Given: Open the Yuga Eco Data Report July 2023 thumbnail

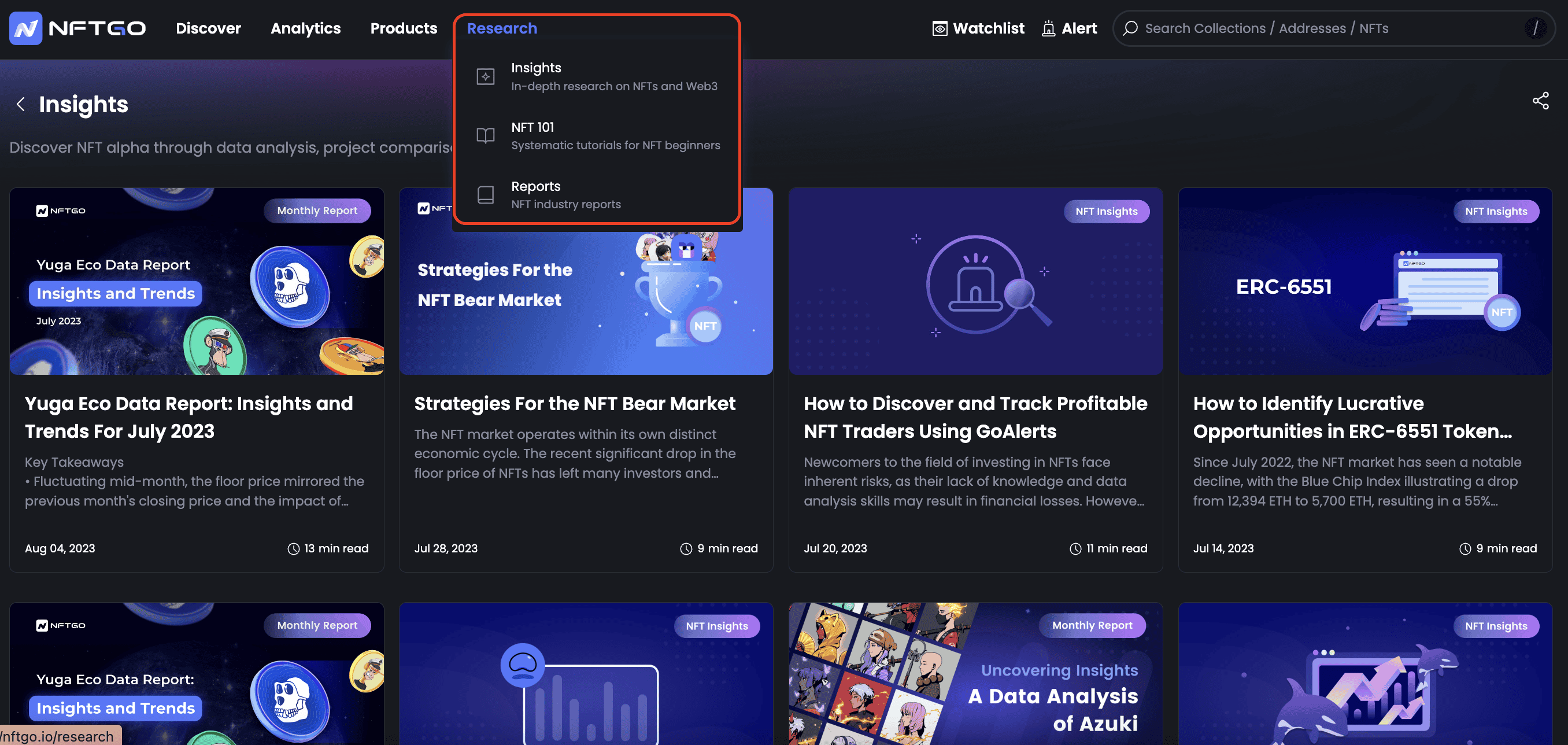Looking at the screenshot, I should (197, 281).
